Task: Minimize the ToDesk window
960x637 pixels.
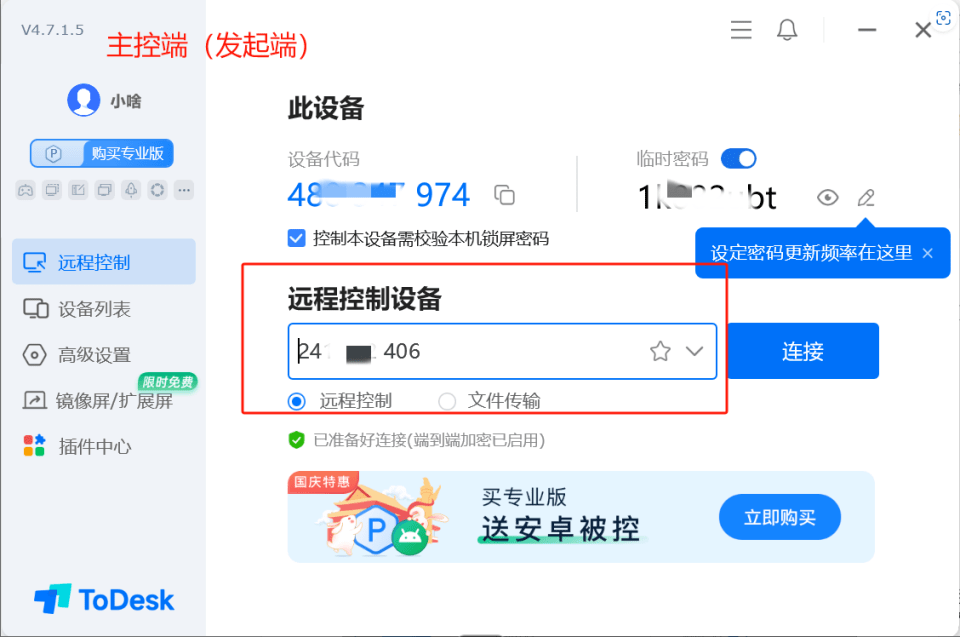Action: pyautogui.click(x=867, y=29)
